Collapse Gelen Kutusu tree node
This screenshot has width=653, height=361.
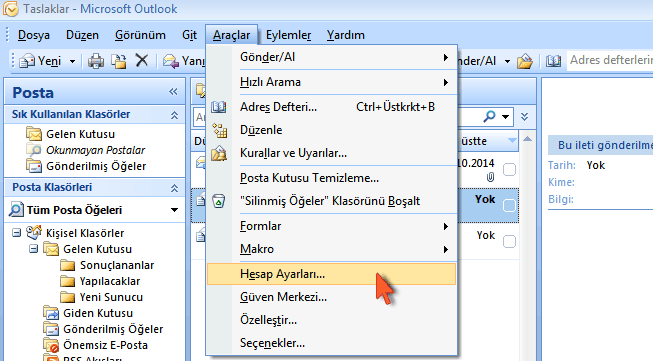pos(34,249)
